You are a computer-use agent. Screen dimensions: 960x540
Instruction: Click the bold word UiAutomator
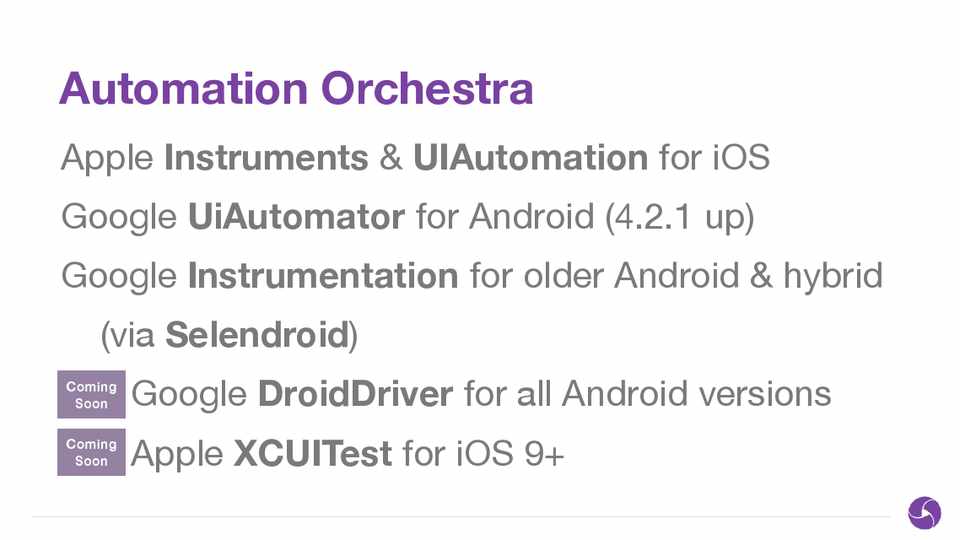click(296, 217)
